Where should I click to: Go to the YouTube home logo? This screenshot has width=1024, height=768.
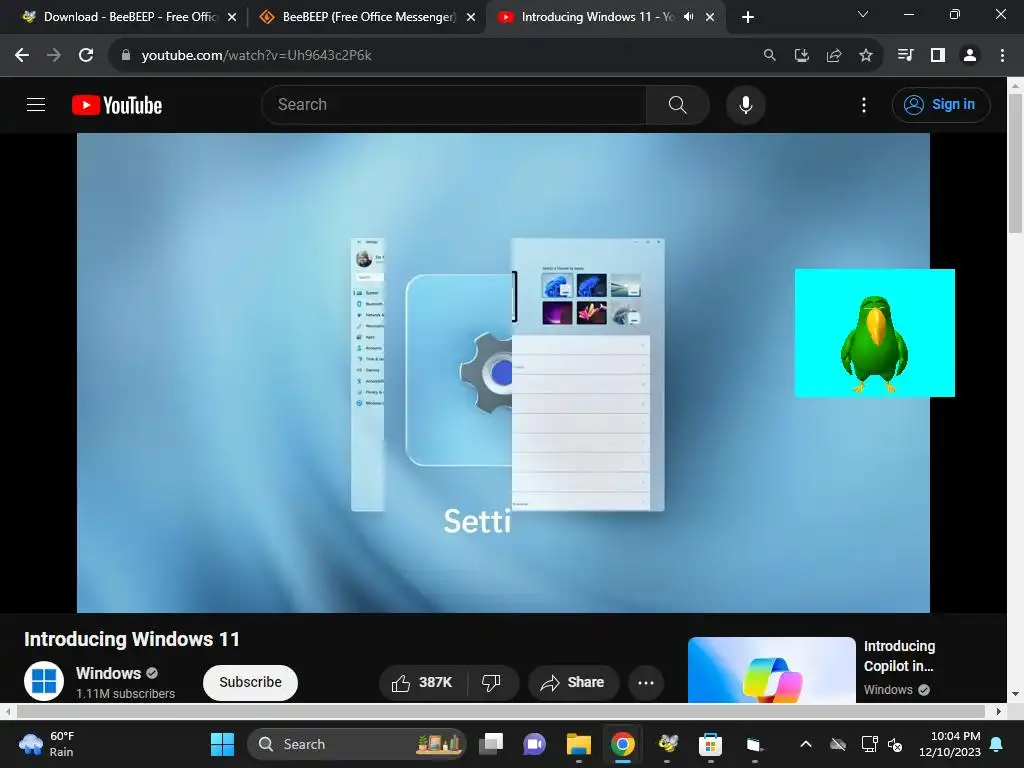[x=117, y=105]
